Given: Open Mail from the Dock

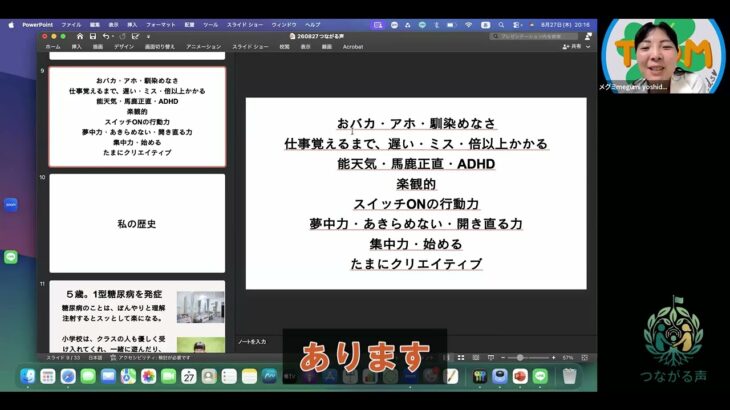Looking at the screenshot, I should click(108, 376).
